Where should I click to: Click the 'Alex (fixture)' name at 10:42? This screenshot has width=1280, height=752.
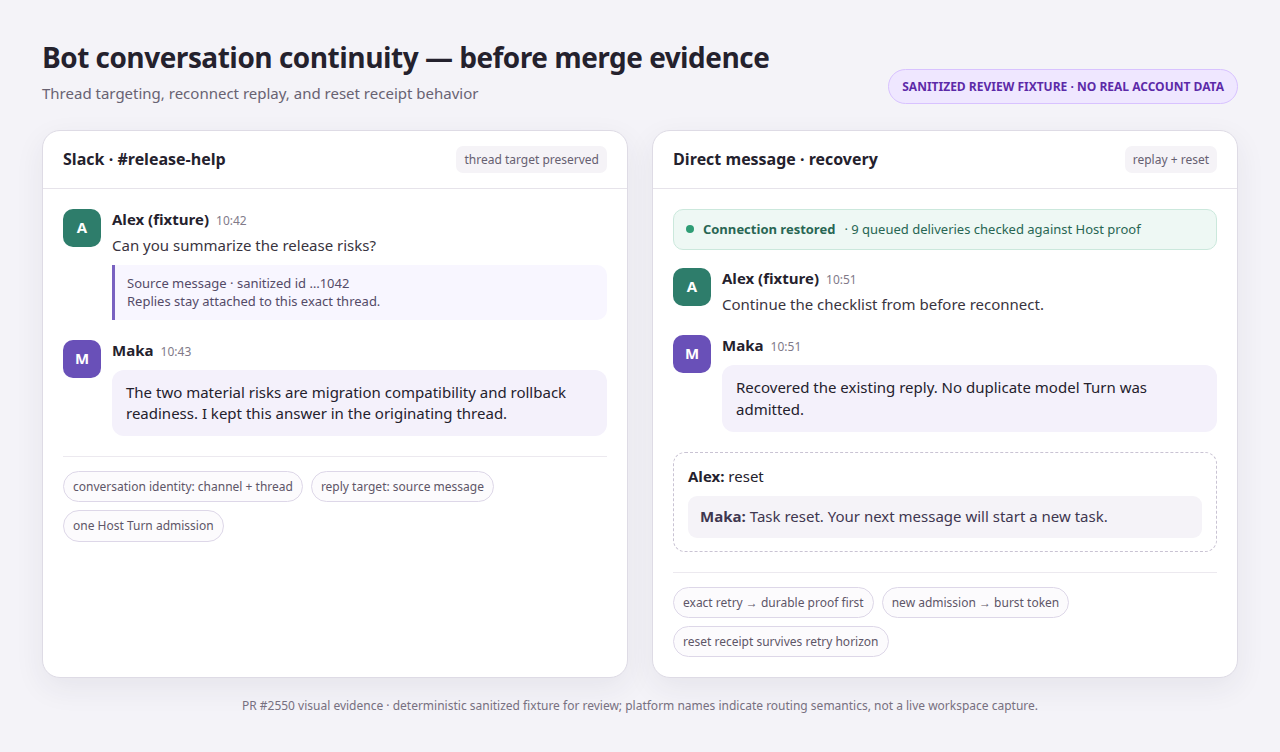(160, 220)
